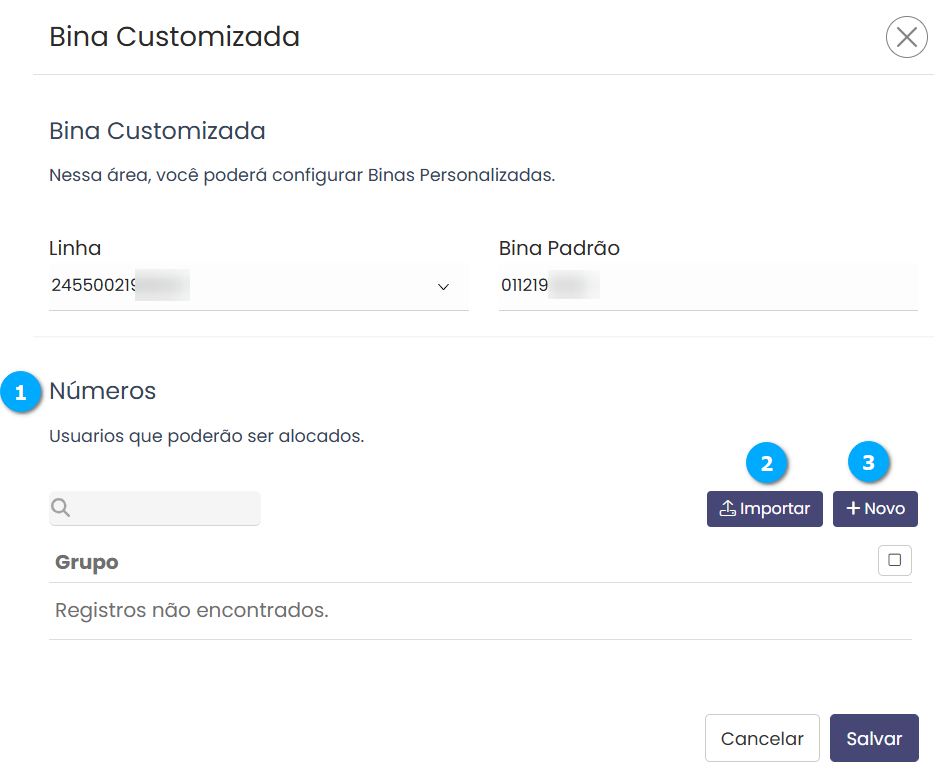Click the Linha field label
934x766 pixels.
pos(75,248)
